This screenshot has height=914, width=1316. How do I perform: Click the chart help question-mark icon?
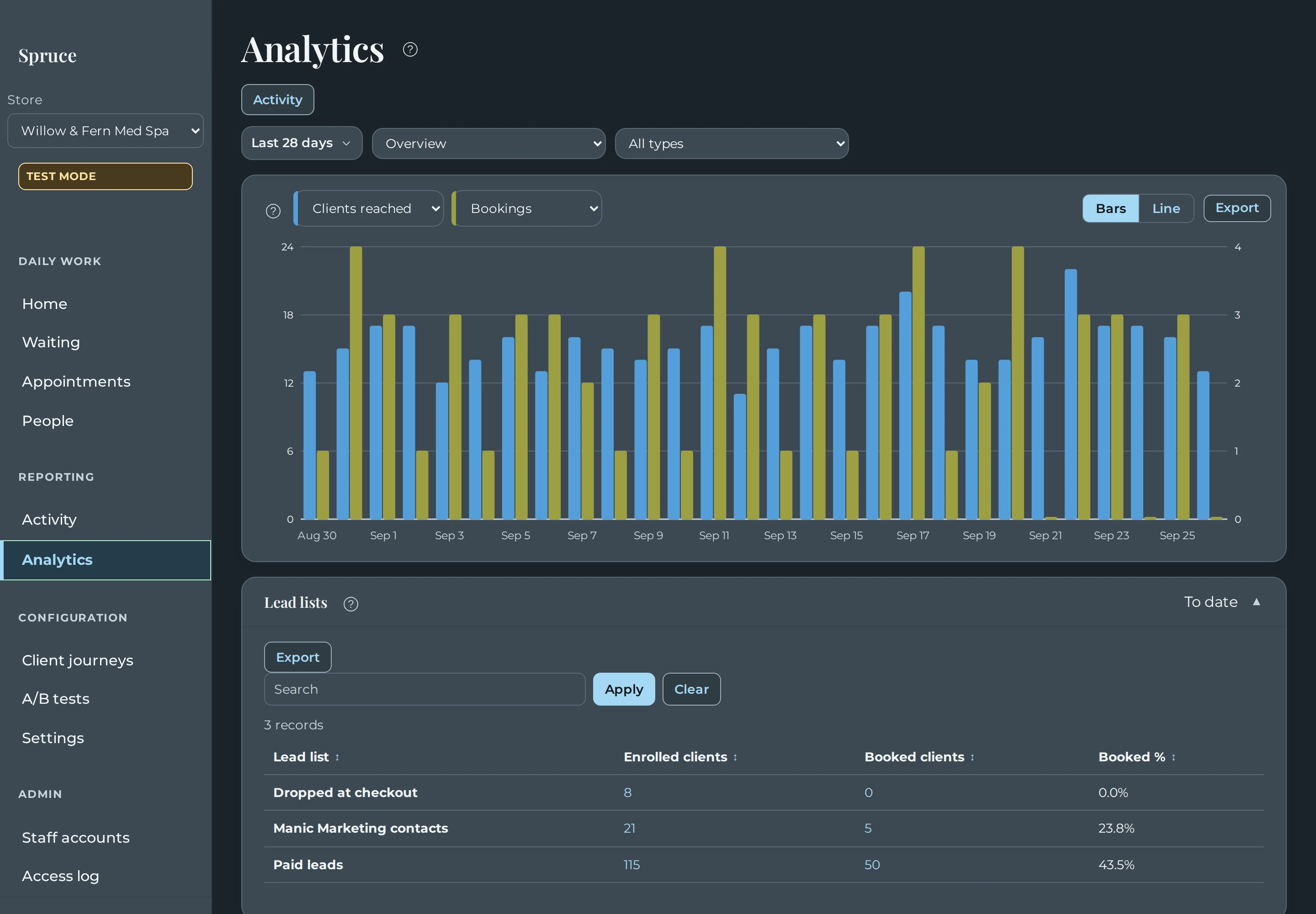coord(273,211)
